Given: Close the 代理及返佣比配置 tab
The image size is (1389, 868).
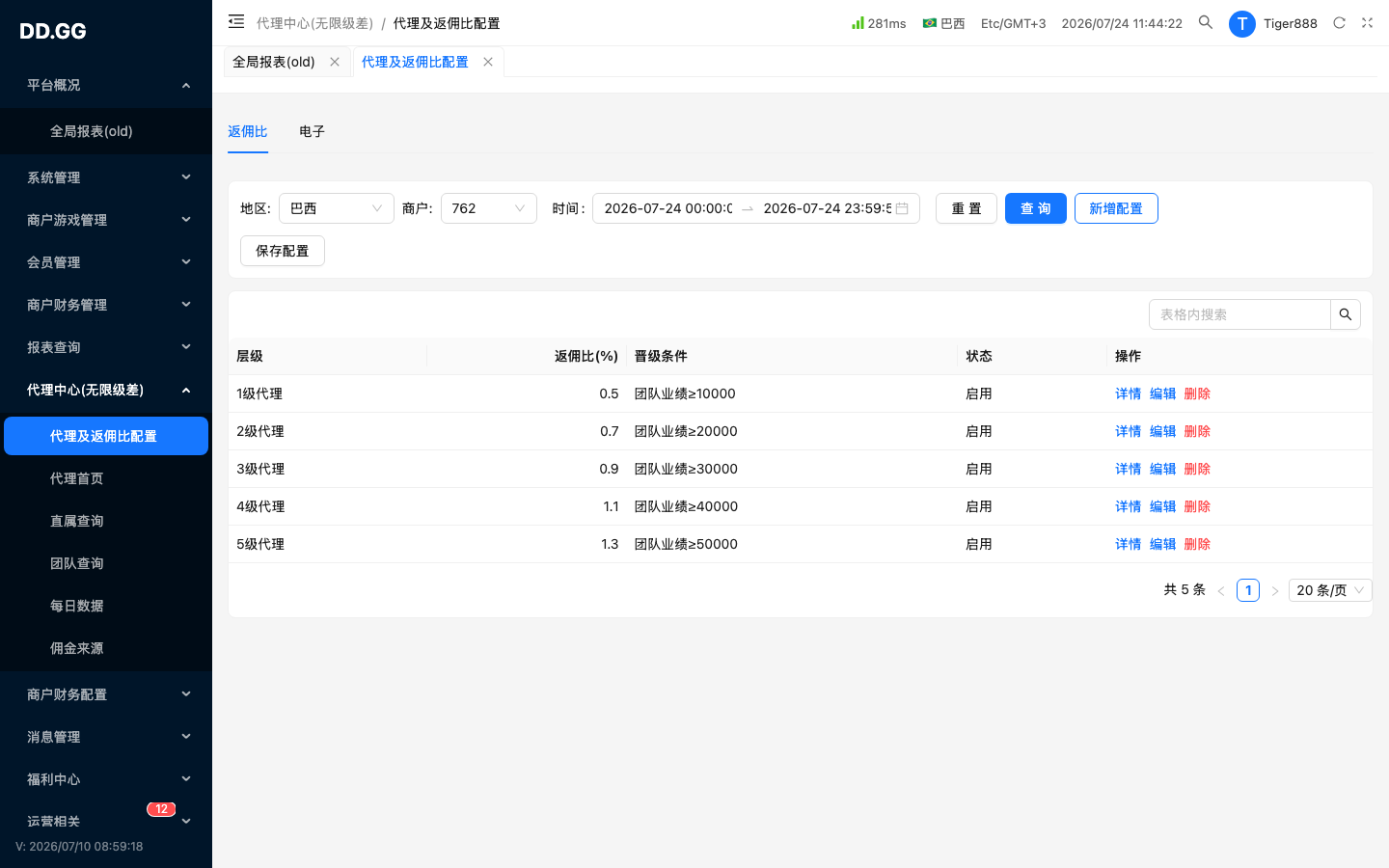Looking at the screenshot, I should [x=488, y=62].
